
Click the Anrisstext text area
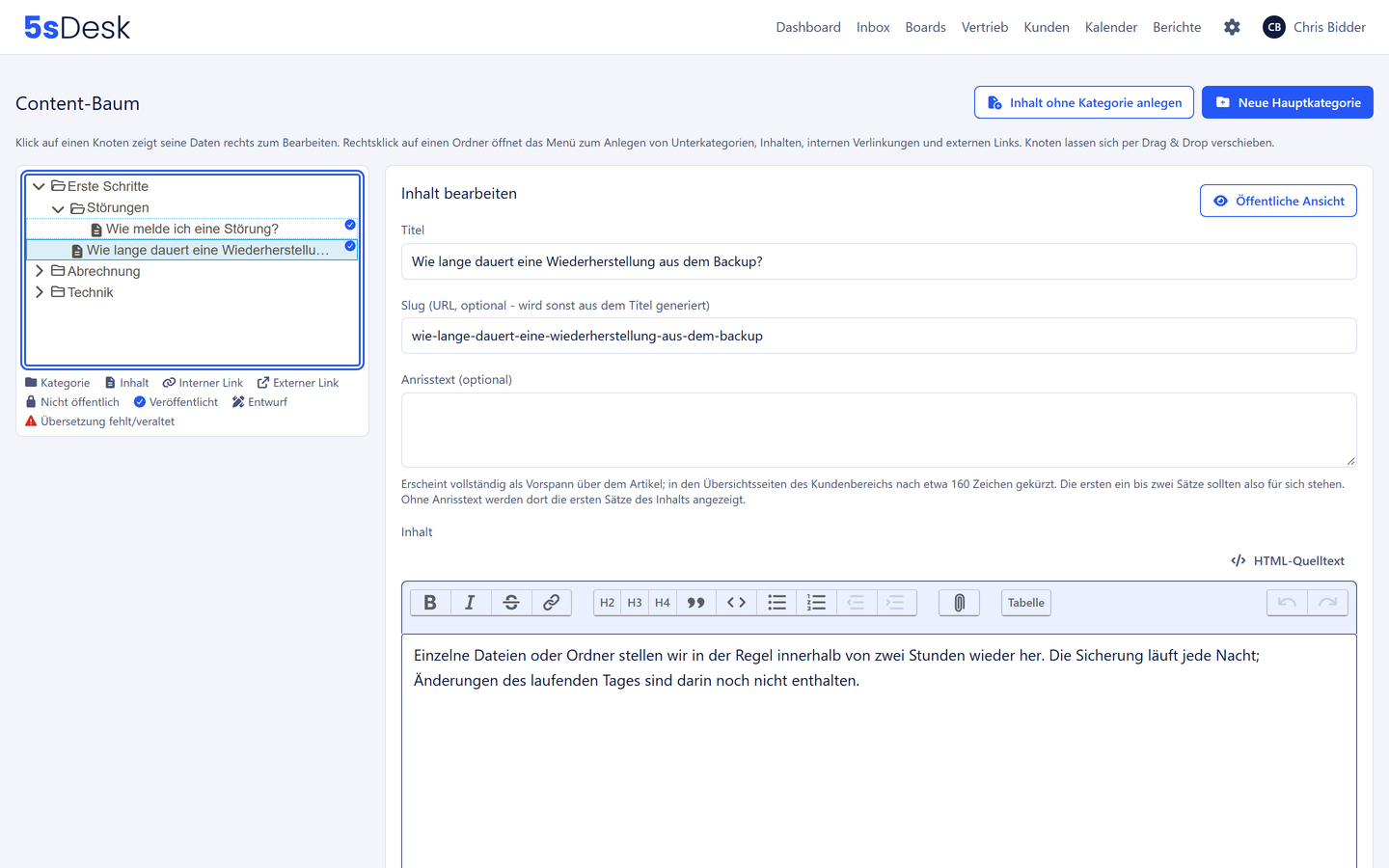[879, 430]
